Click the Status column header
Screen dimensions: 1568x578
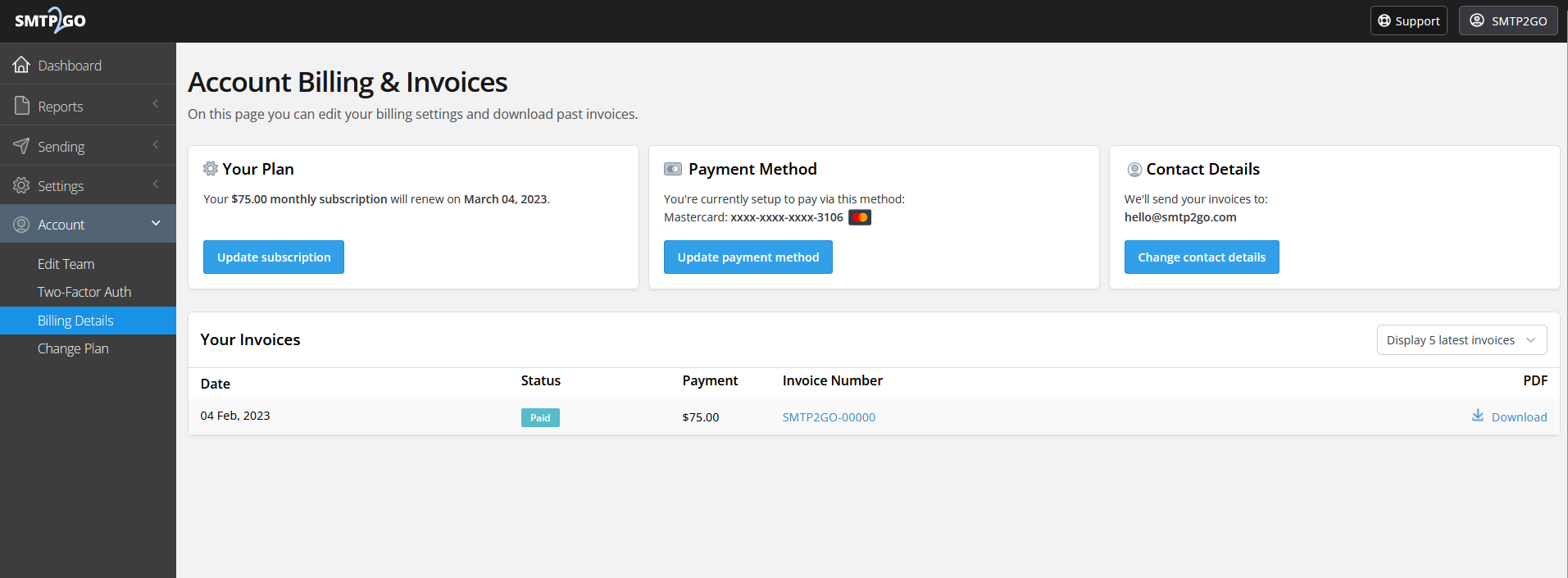pyautogui.click(x=541, y=380)
